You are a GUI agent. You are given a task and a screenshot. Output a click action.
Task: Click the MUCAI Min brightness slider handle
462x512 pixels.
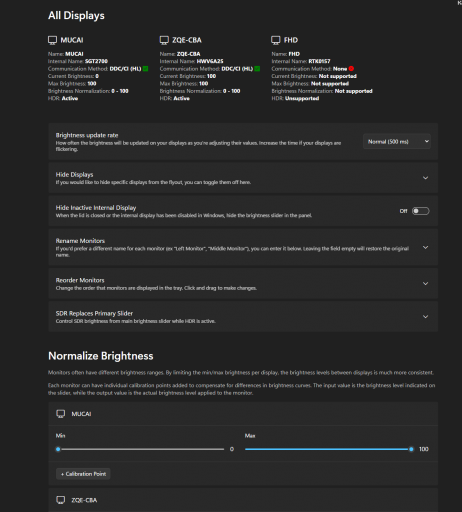click(x=58, y=449)
